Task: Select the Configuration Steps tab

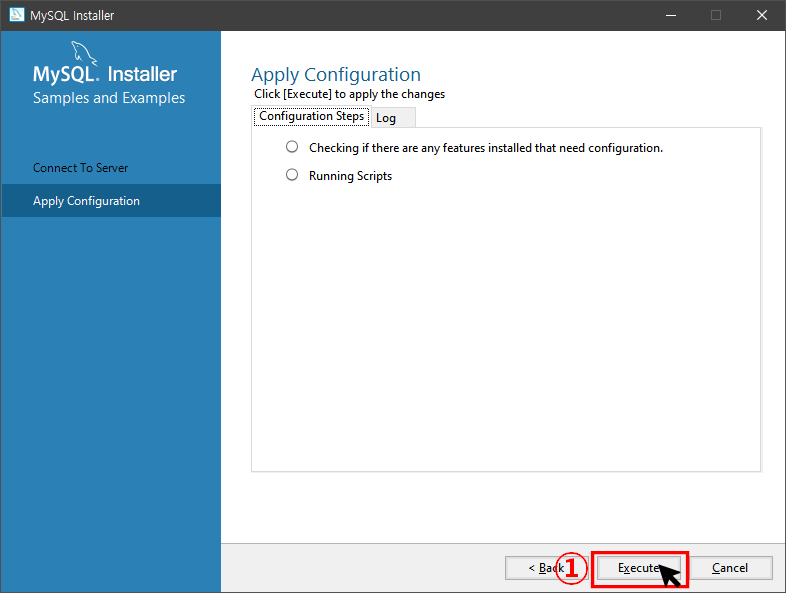Action: click(311, 116)
